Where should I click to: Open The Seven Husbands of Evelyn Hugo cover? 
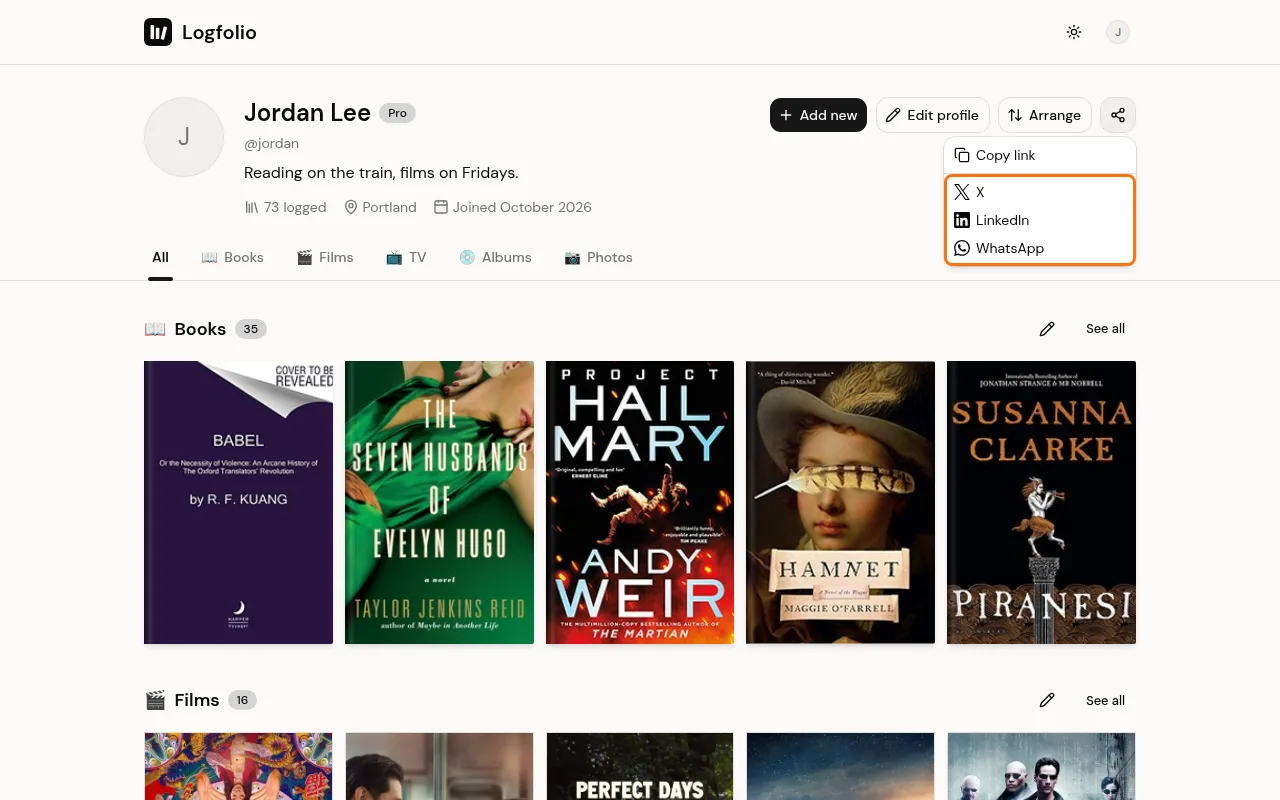(x=439, y=502)
